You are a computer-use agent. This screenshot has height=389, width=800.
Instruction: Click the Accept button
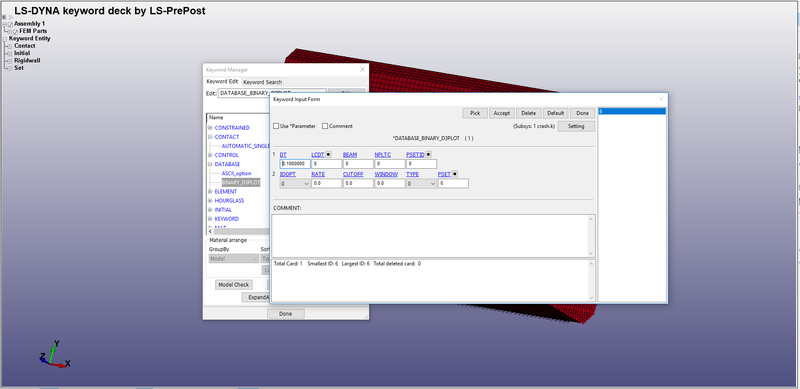click(x=502, y=113)
